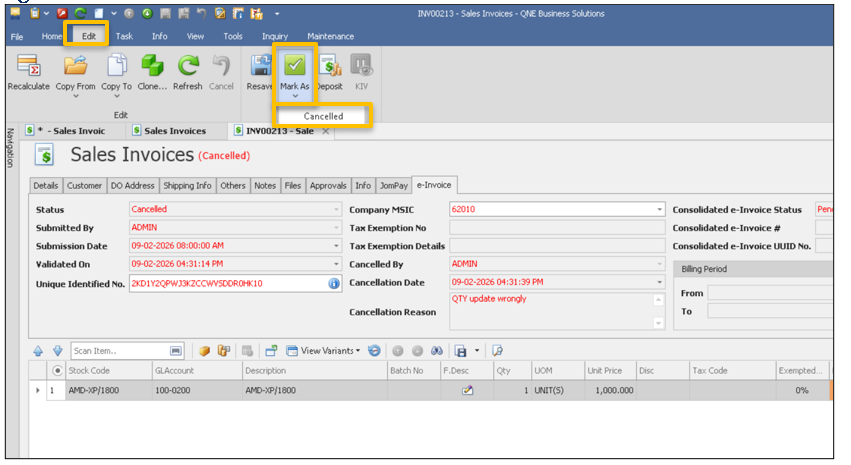The height and width of the screenshot is (465, 851).
Task: Click the F.Desc edit icon in row 1
Action: pos(467,390)
